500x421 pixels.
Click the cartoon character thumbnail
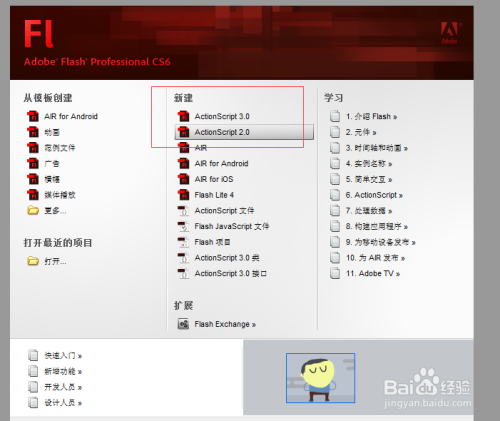[x=320, y=378]
